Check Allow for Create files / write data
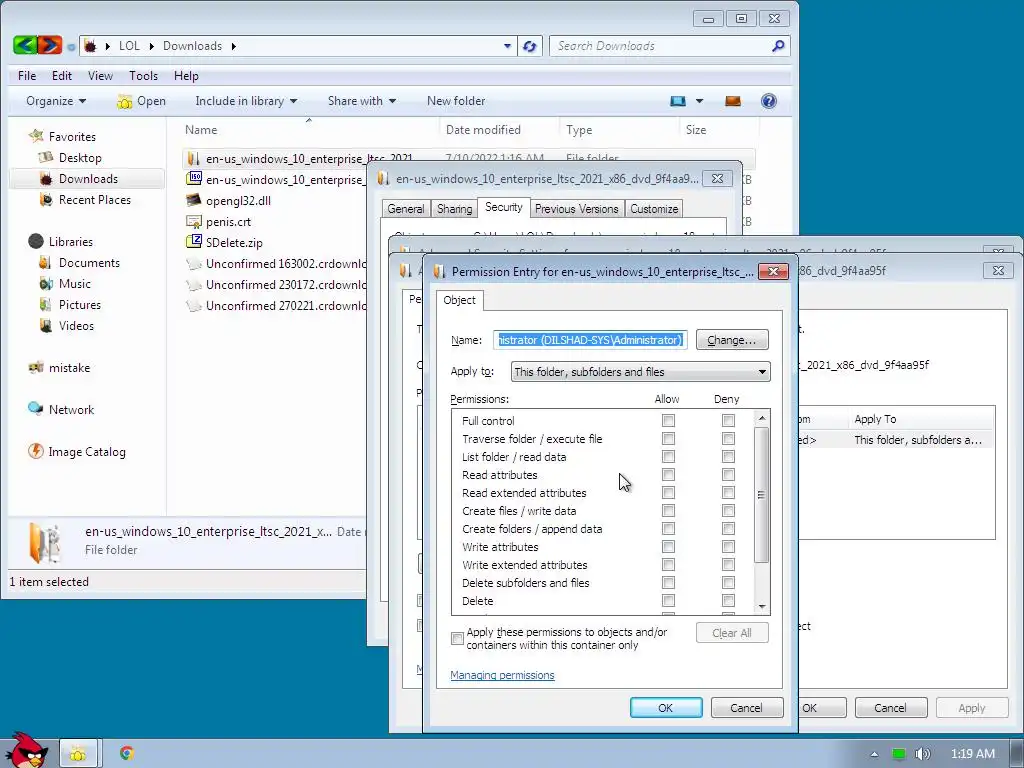The width and height of the screenshot is (1024, 768). coord(668,511)
